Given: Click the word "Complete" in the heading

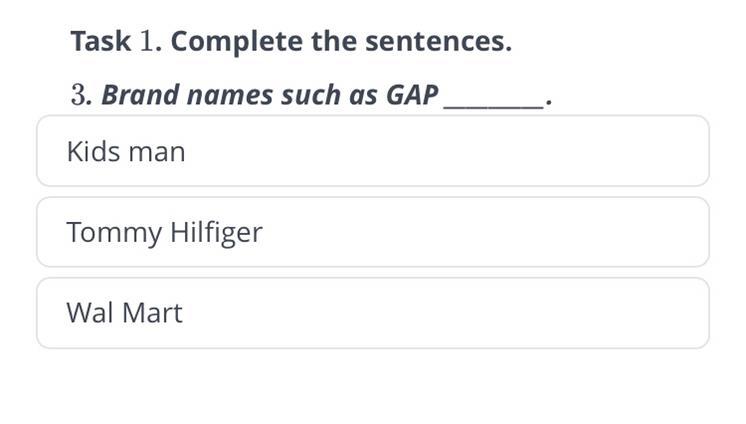Looking at the screenshot, I should click(x=236, y=42).
